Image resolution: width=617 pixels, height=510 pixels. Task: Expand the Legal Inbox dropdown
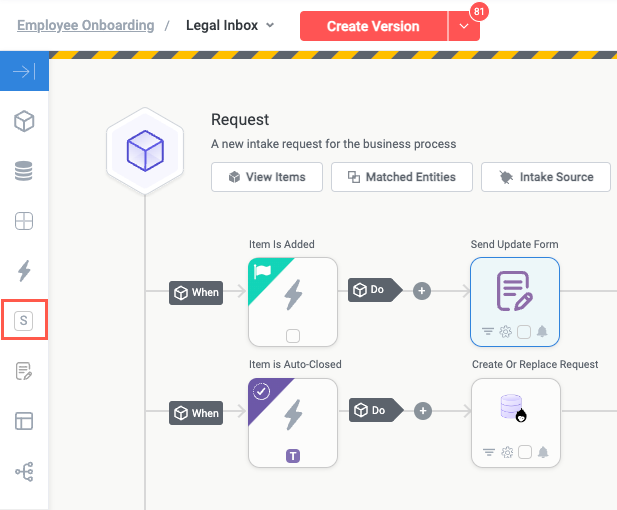click(x=270, y=26)
